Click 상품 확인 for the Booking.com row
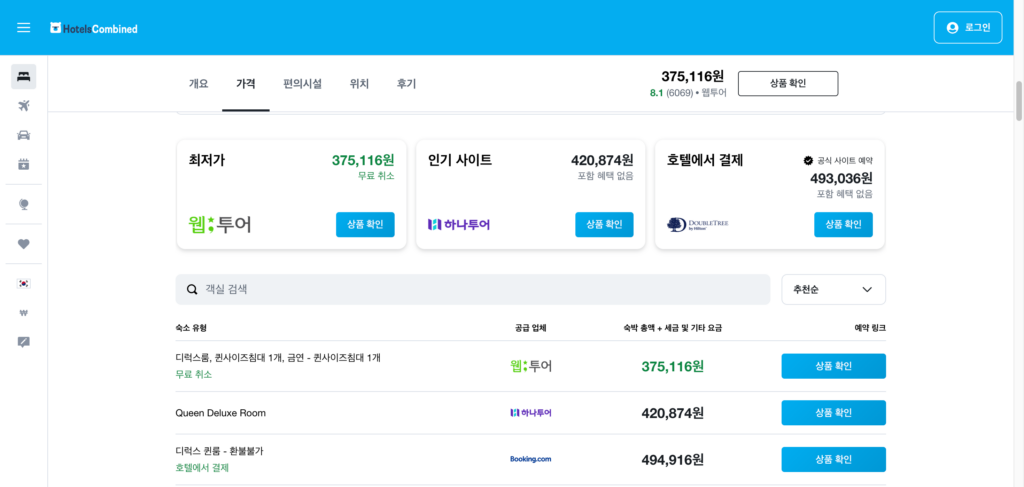1024x487 pixels. tap(833, 460)
